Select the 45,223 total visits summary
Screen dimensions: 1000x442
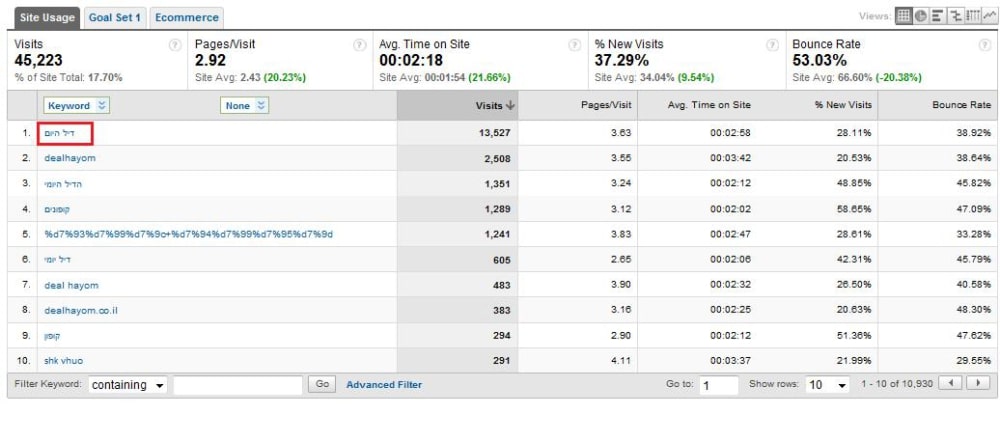pos(38,61)
